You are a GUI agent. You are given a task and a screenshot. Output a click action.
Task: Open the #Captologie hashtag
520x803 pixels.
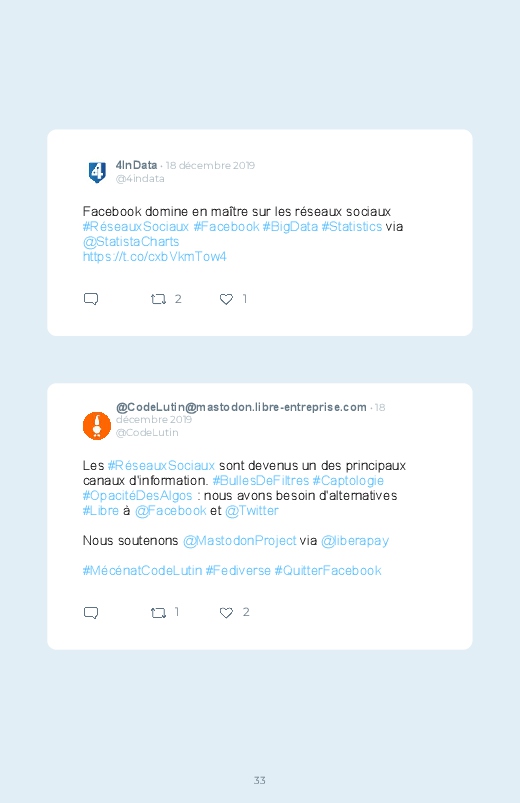[348, 480]
